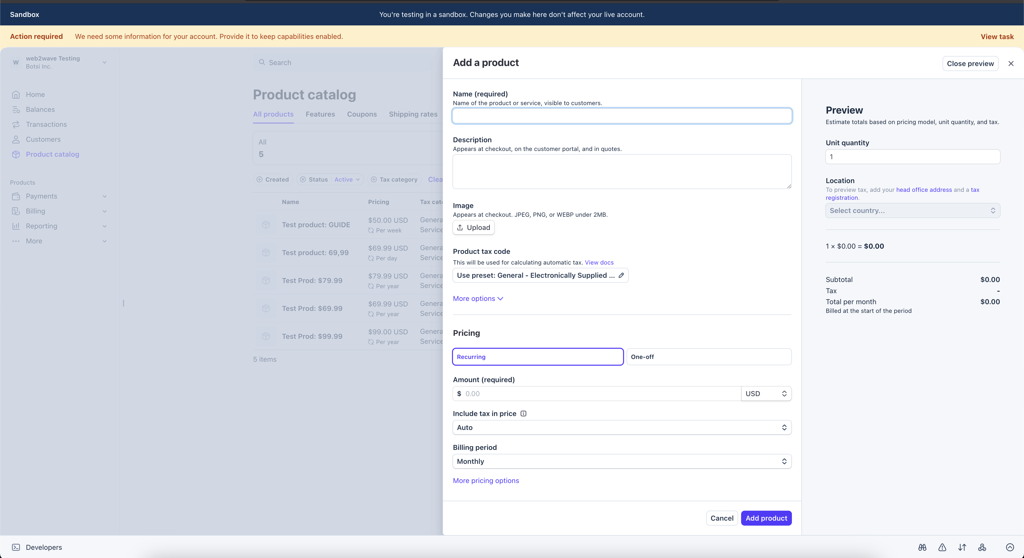Screen dimensions: 1024x558
Task: Click the Close preview button
Action: point(970,63)
